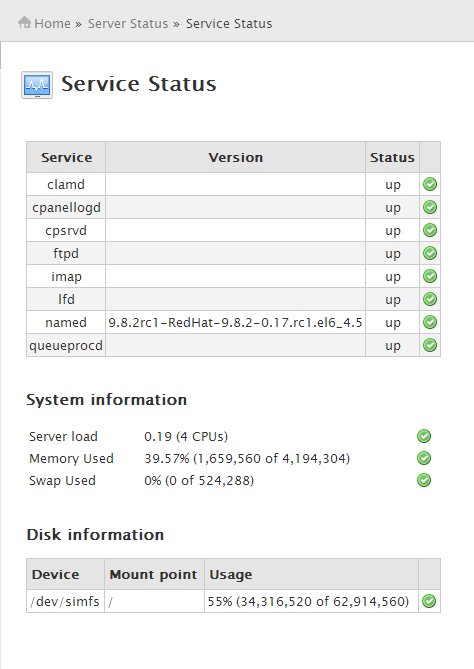474x669 pixels.
Task: Click the Version column header
Action: pos(236,157)
